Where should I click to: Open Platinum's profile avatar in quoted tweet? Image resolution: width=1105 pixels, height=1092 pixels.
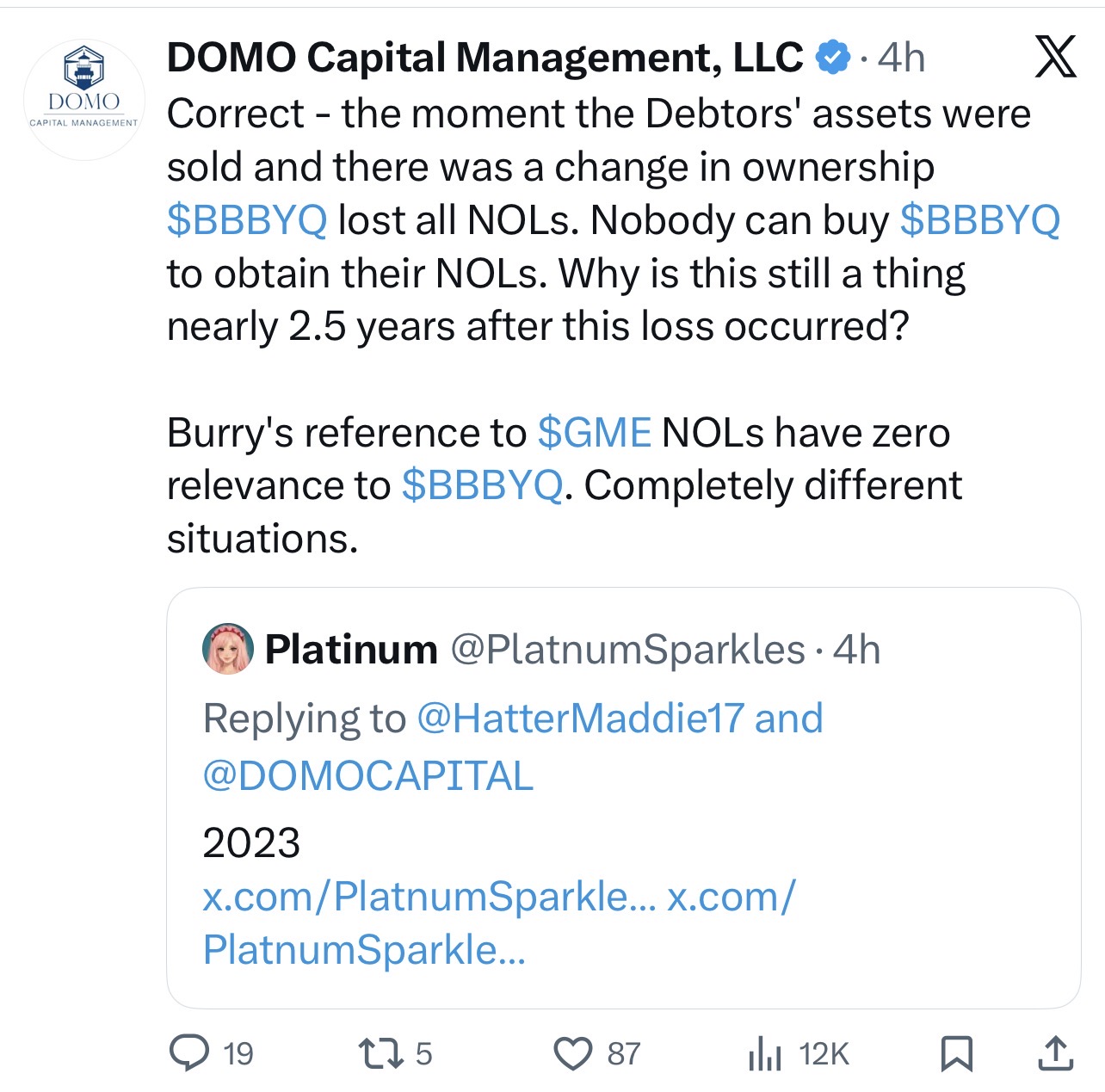pyautogui.click(x=228, y=649)
